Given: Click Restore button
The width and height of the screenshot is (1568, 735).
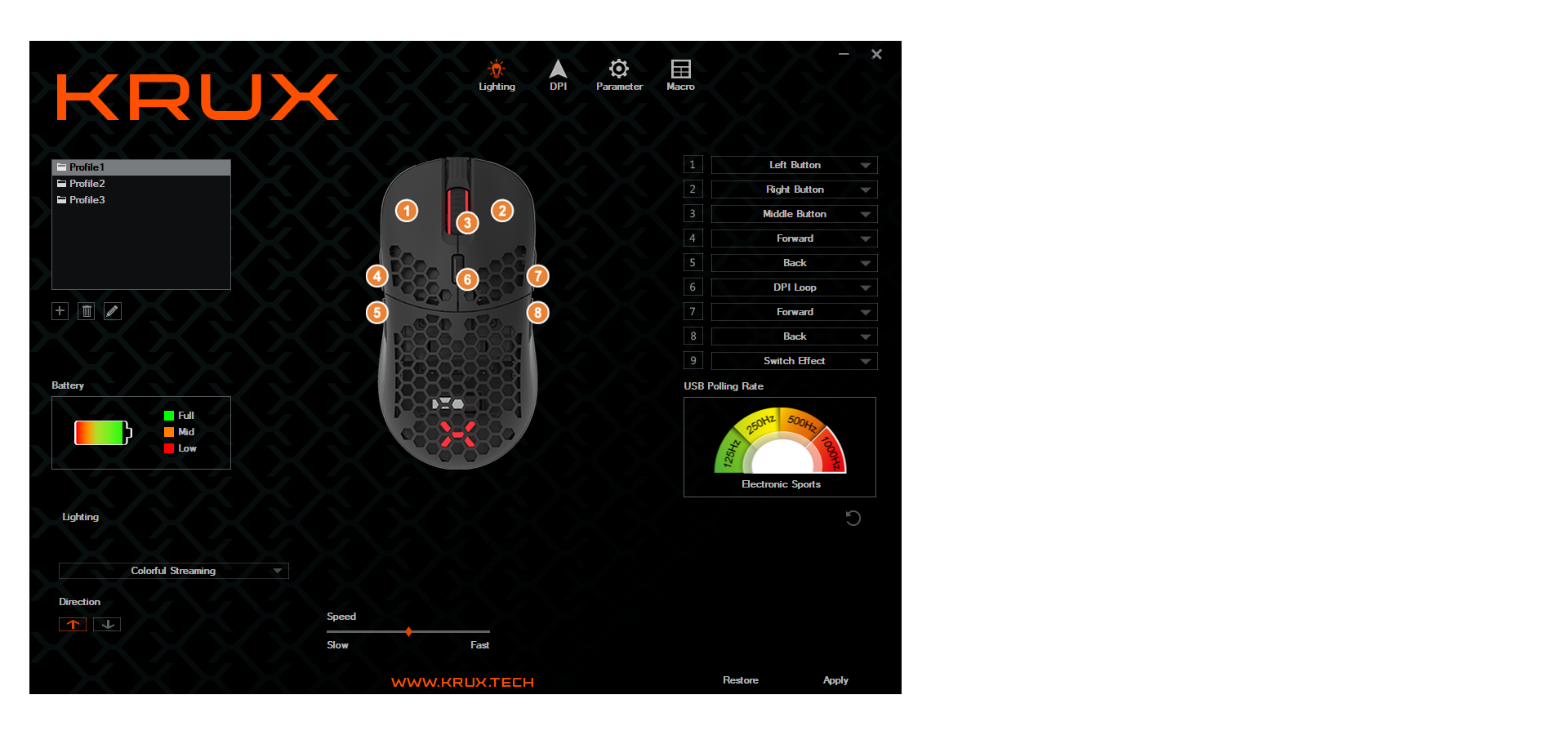Looking at the screenshot, I should coord(741,680).
